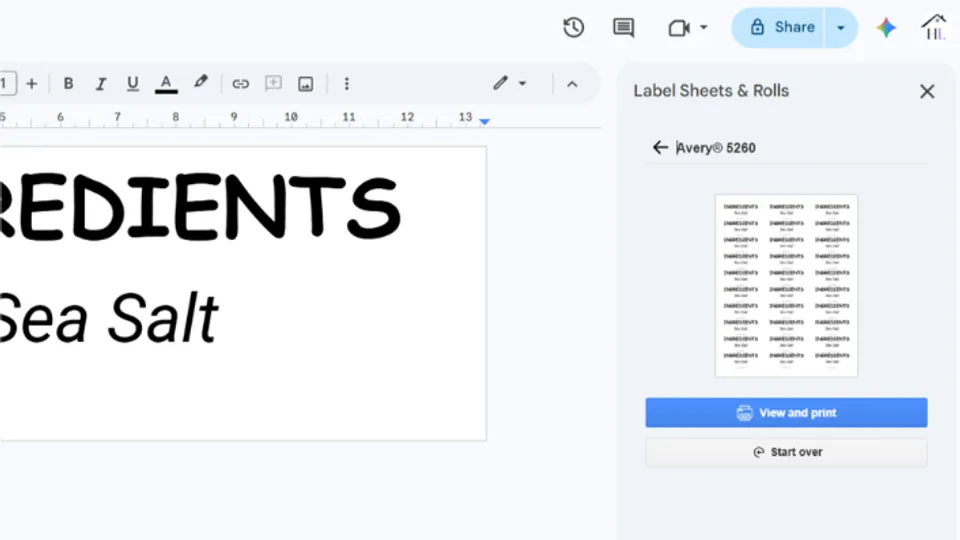This screenshot has width=960, height=540.
Task: Open the Share options dropdown arrow
Action: coord(841,28)
